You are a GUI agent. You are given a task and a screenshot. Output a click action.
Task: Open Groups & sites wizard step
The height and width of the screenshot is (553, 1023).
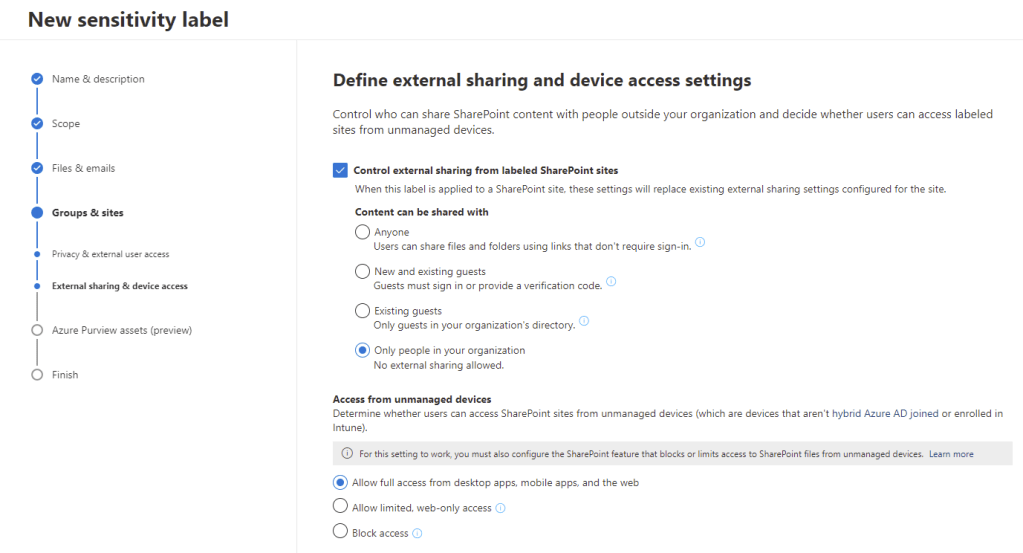(88, 212)
